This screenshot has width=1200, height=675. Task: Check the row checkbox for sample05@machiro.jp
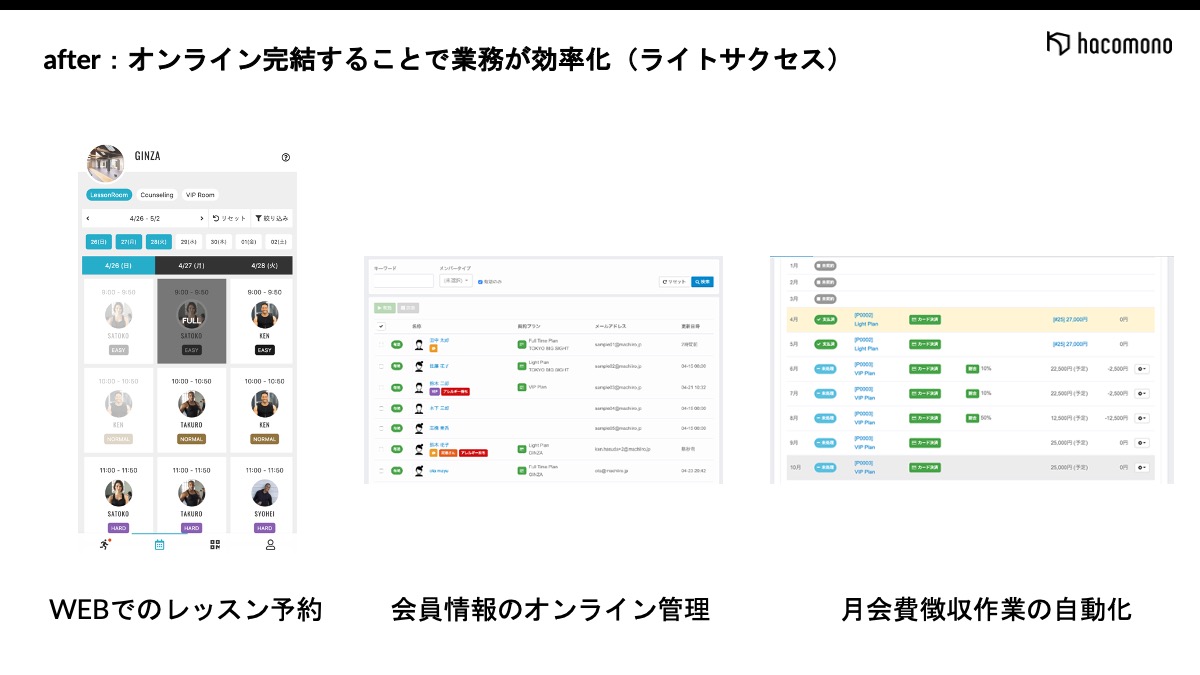(x=381, y=428)
